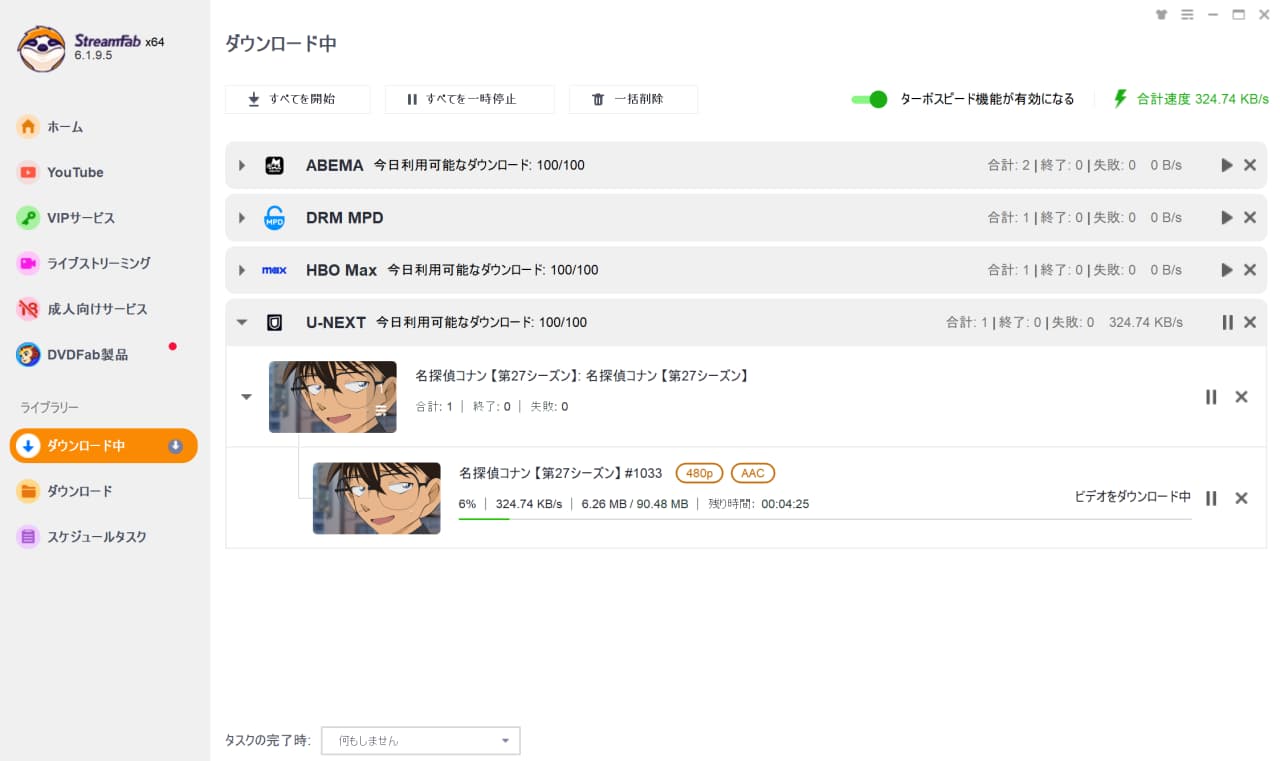The width and height of the screenshot is (1280, 761).
Task: Click 一括削除 button
Action: 633,99
